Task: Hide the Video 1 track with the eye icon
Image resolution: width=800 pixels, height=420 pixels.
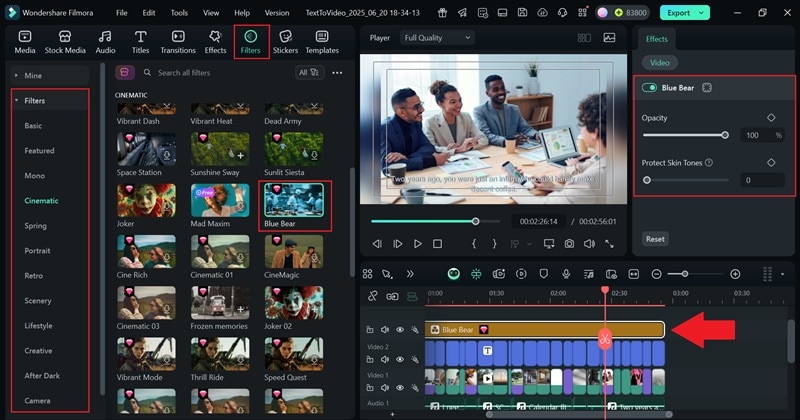Action: [x=400, y=388]
